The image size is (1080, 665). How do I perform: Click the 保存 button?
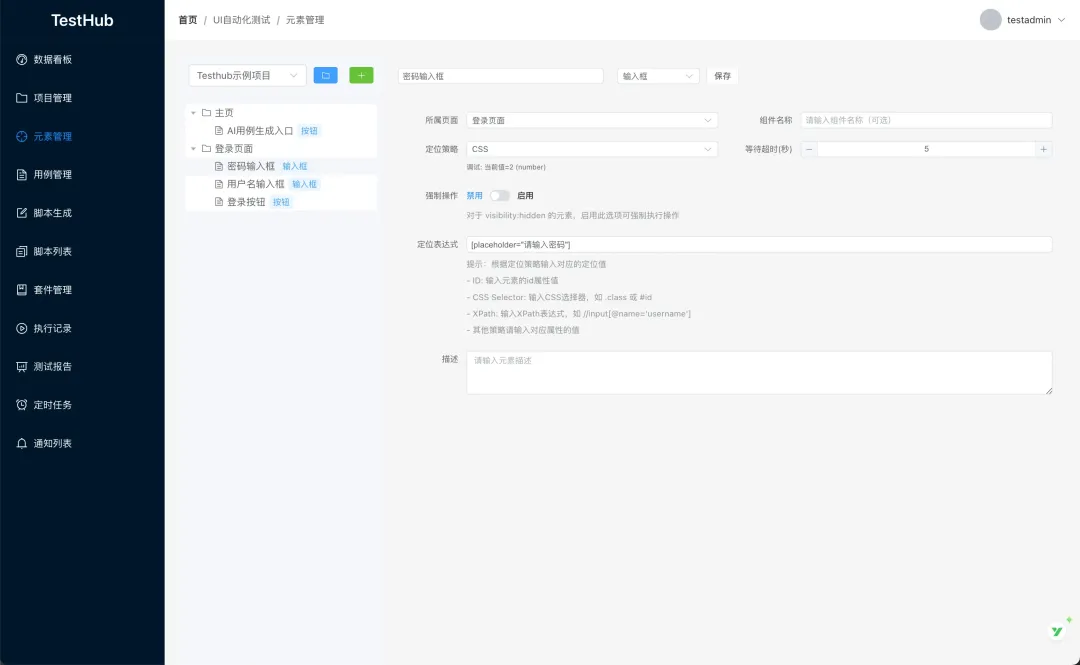(x=722, y=75)
